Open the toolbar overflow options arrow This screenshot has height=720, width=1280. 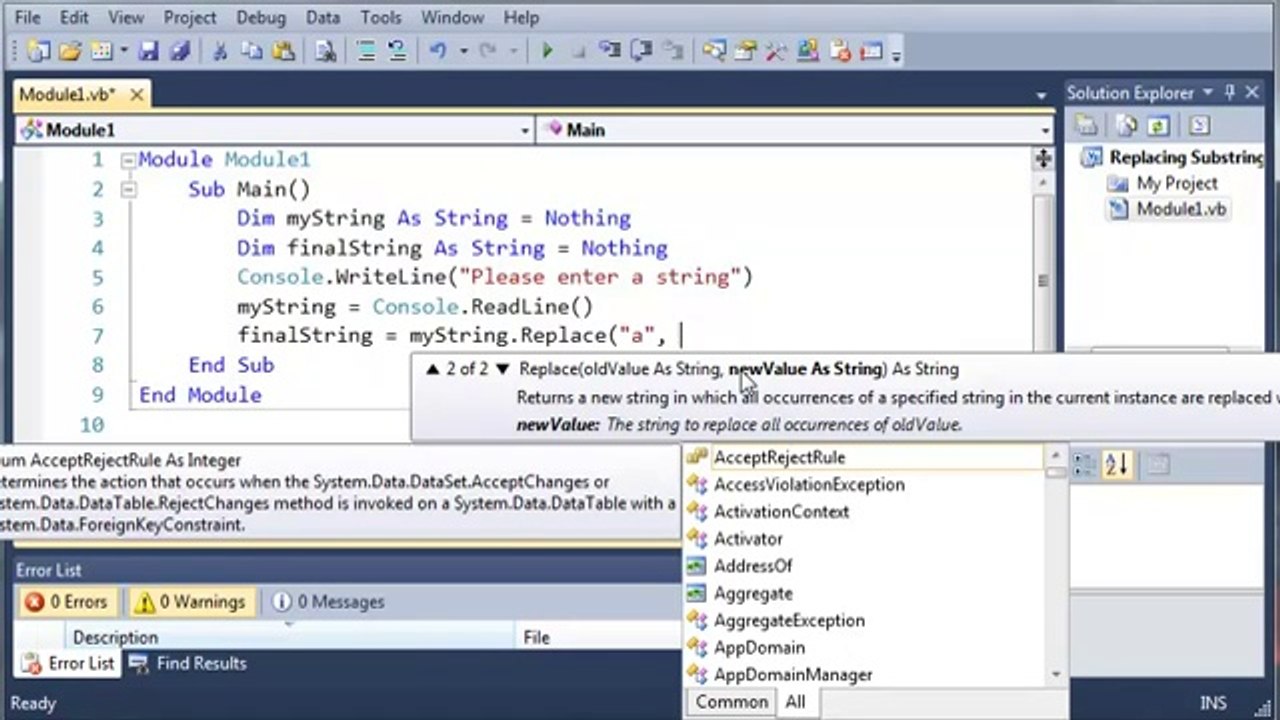895,53
